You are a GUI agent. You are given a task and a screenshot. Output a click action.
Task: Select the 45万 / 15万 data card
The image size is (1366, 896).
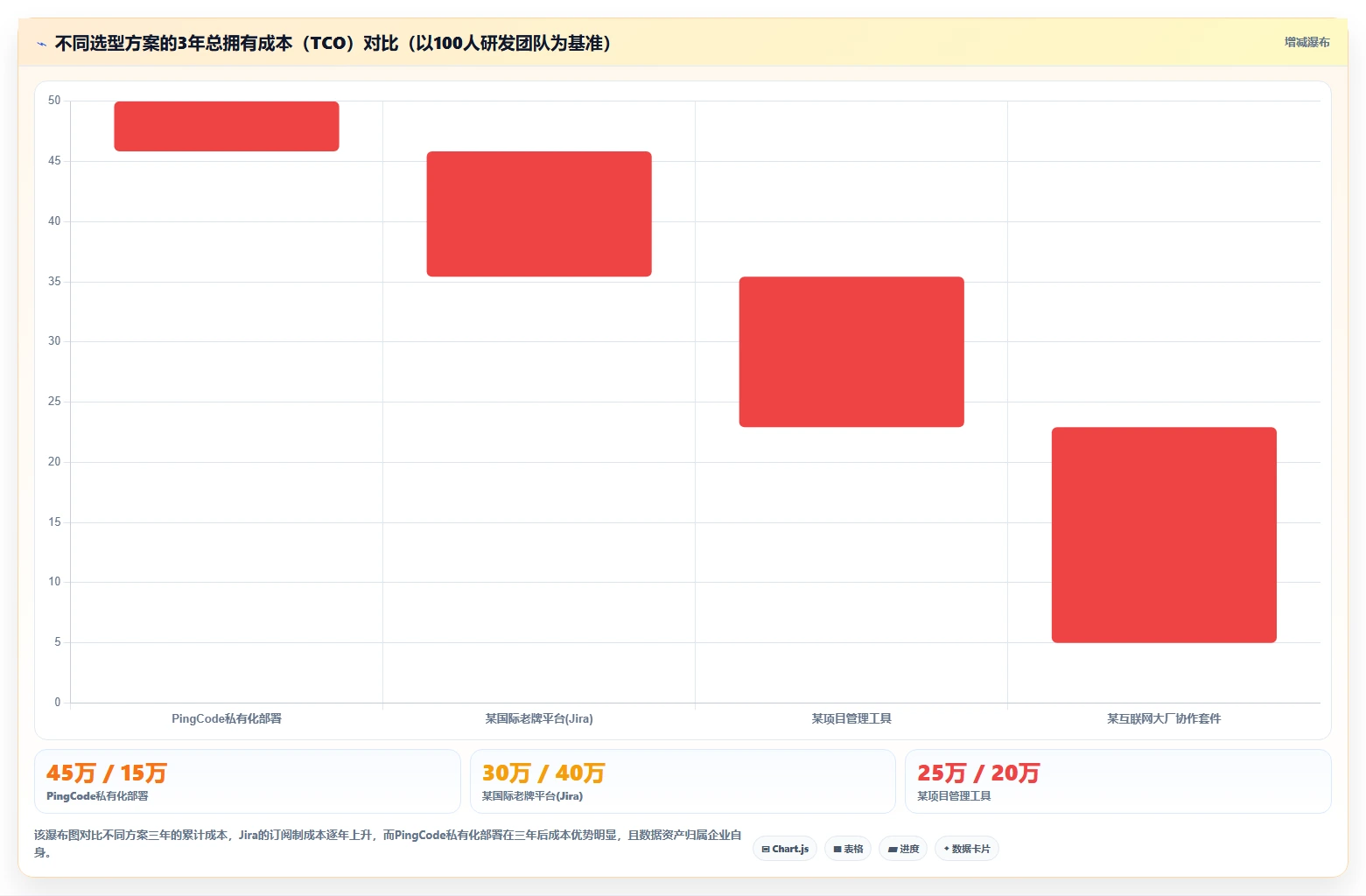pyautogui.click(x=248, y=781)
